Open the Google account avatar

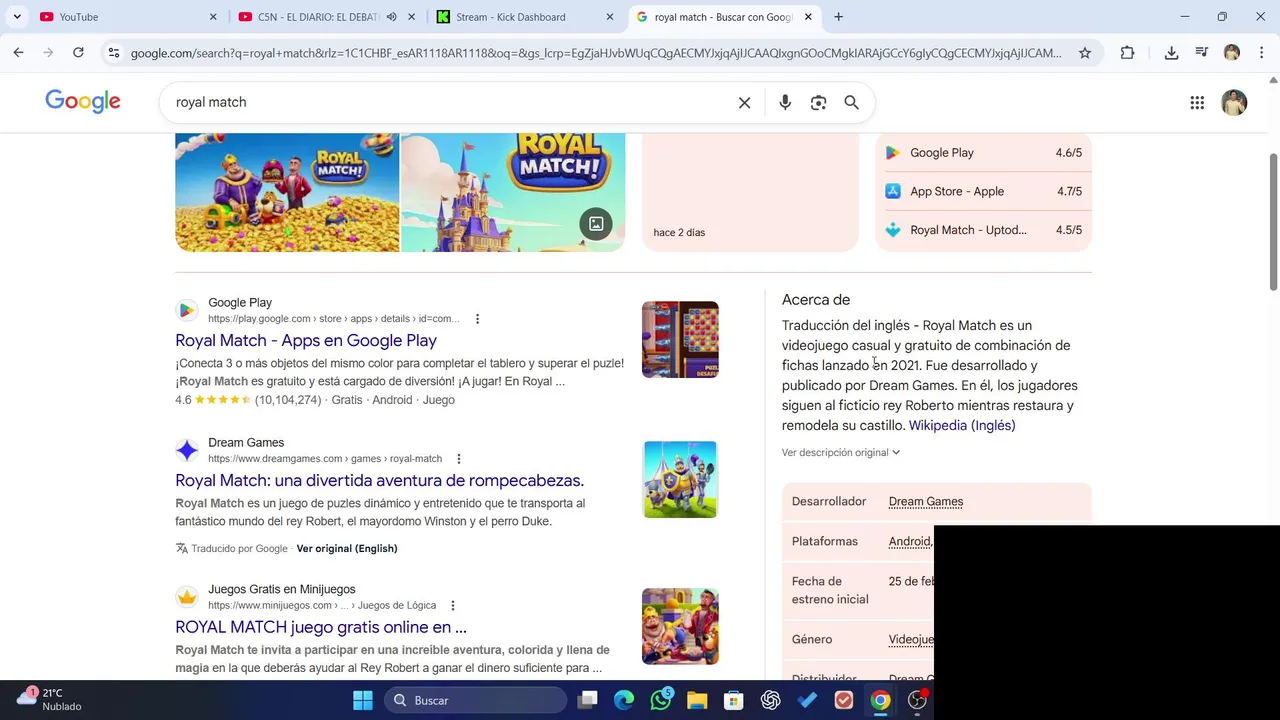click(1234, 102)
